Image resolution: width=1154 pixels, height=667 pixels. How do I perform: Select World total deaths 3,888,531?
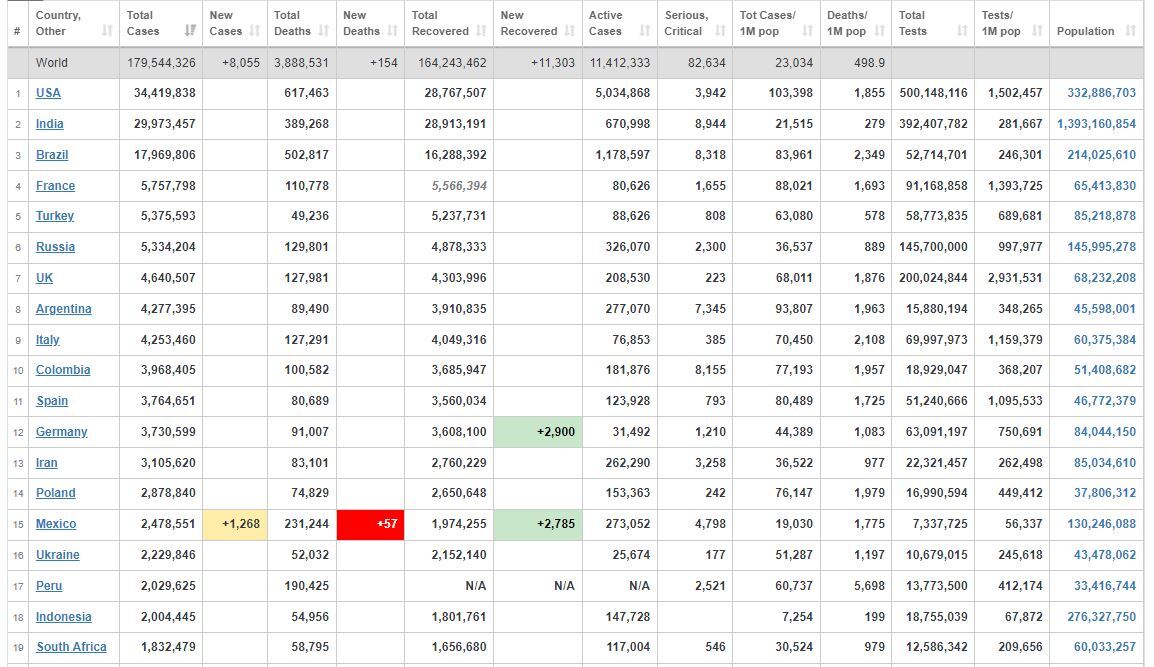pyautogui.click(x=301, y=63)
